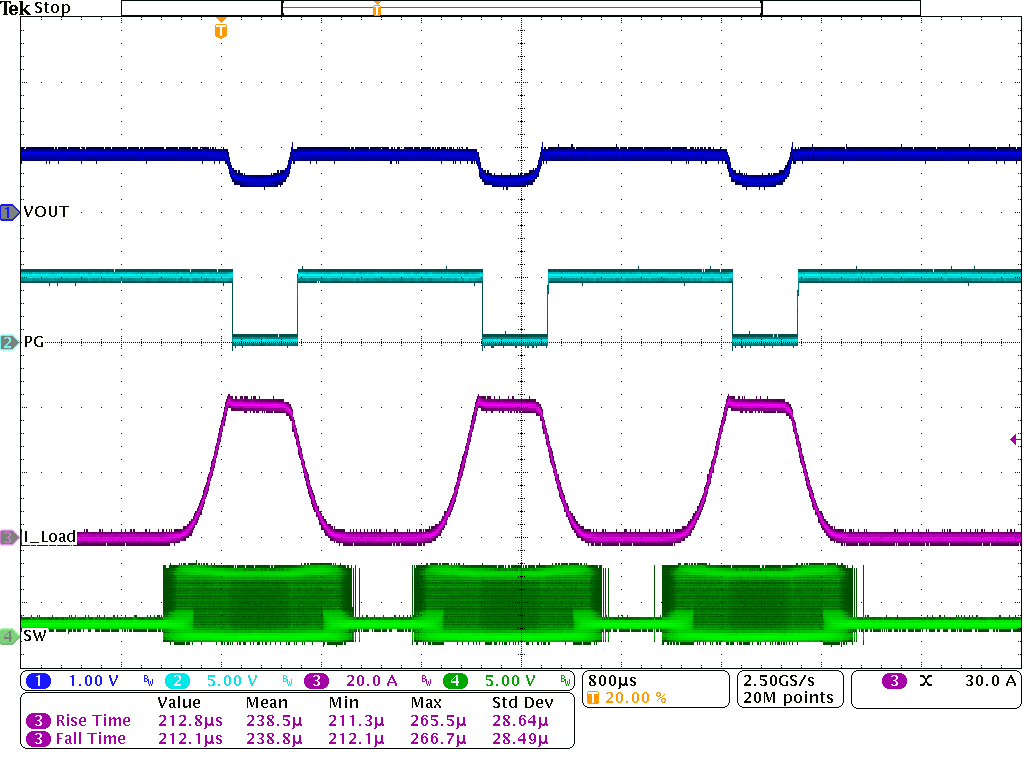Open the 2.50GS/s sample rate readout
This screenshot has height=768, width=1024.
click(786, 680)
